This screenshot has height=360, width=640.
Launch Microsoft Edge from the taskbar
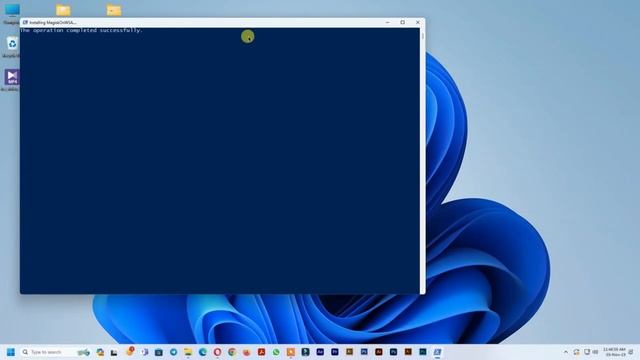coord(203,352)
